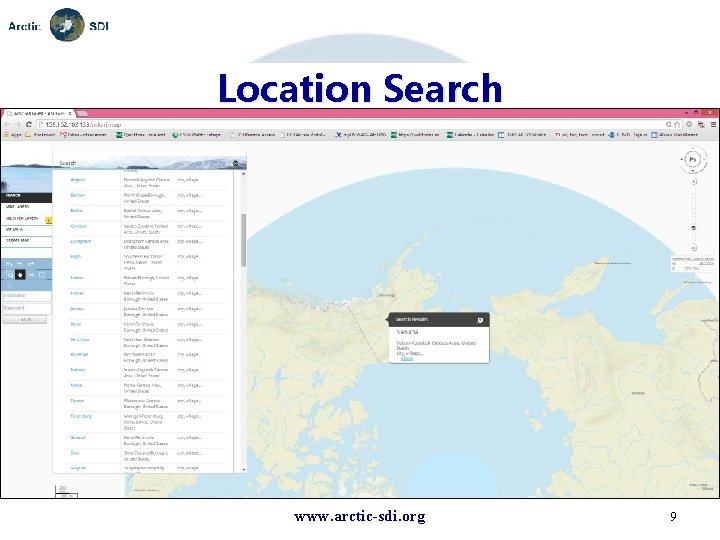
Task: Zoom in with map plus button
Action: pyautogui.click(x=694, y=182)
